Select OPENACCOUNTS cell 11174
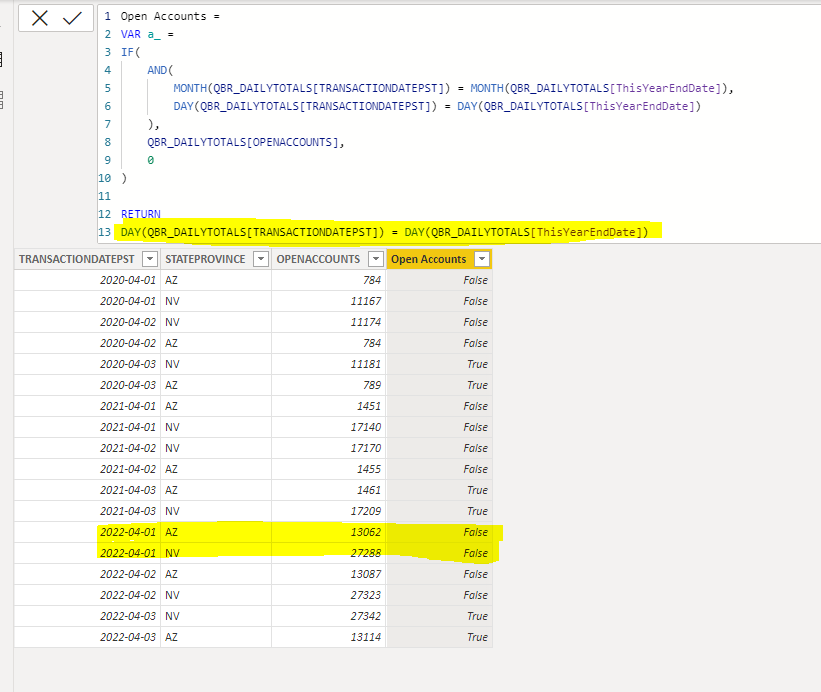 point(329,322)
